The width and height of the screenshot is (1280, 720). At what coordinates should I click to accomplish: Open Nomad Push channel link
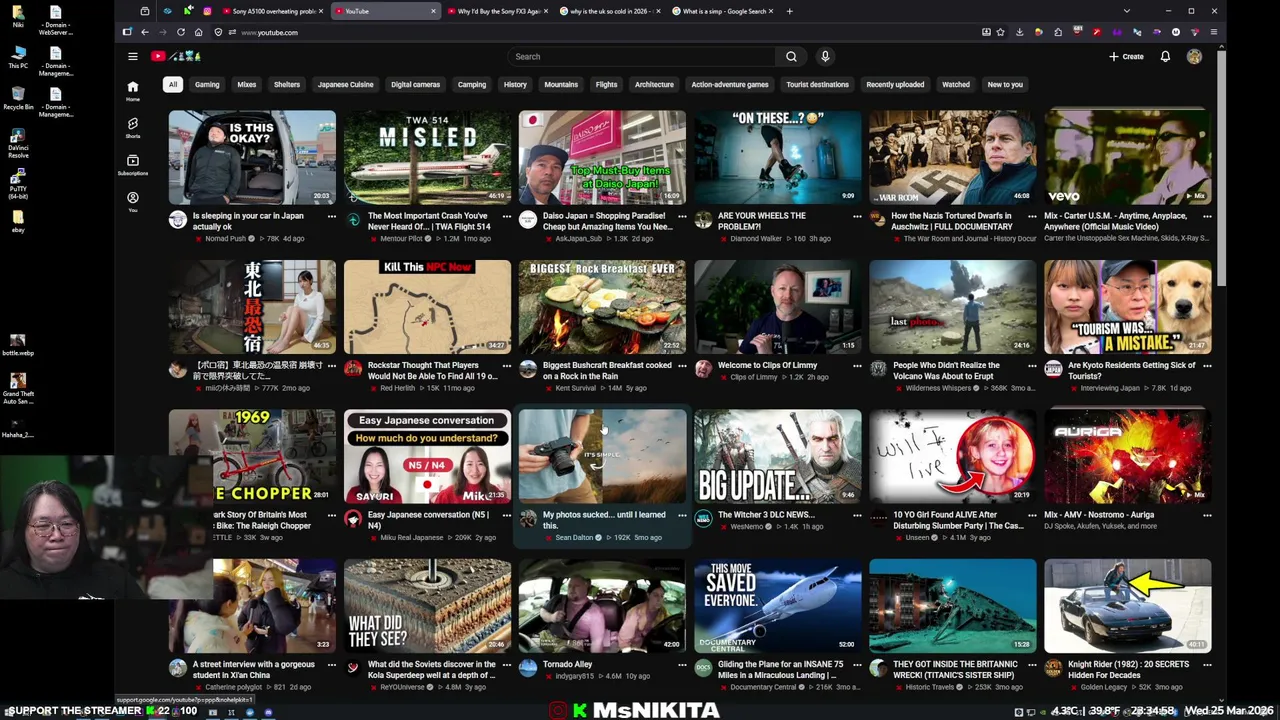[225, 239]
